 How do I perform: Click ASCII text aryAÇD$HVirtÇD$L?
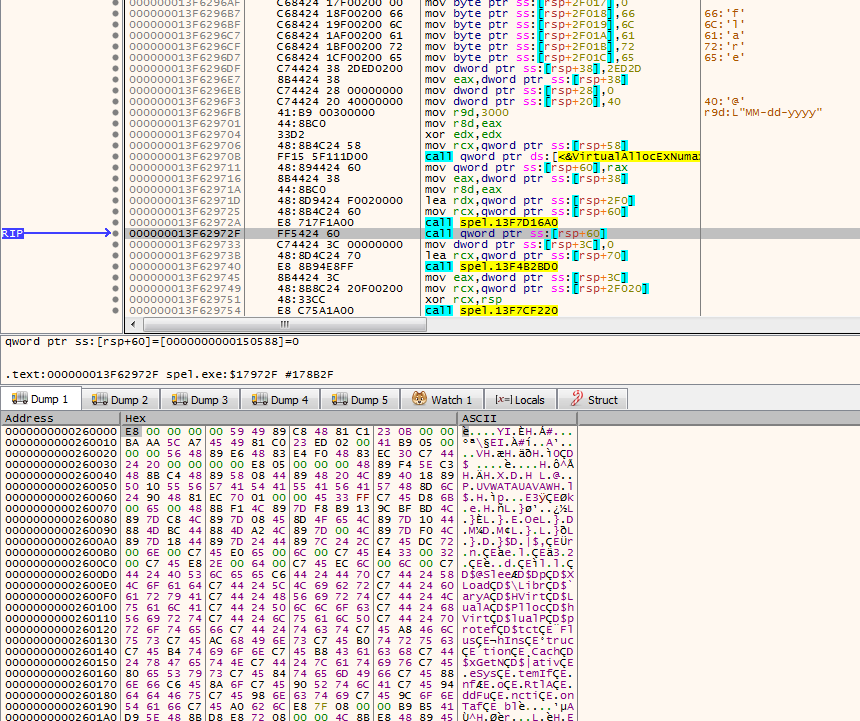(518, 597)
